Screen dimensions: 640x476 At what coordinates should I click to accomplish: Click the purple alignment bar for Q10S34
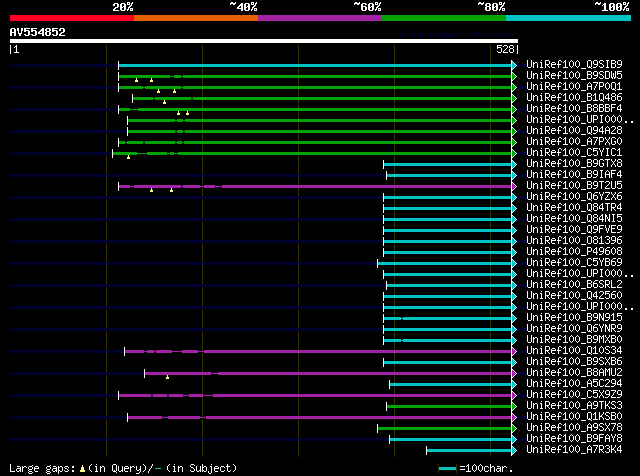(x=318, y=351)
